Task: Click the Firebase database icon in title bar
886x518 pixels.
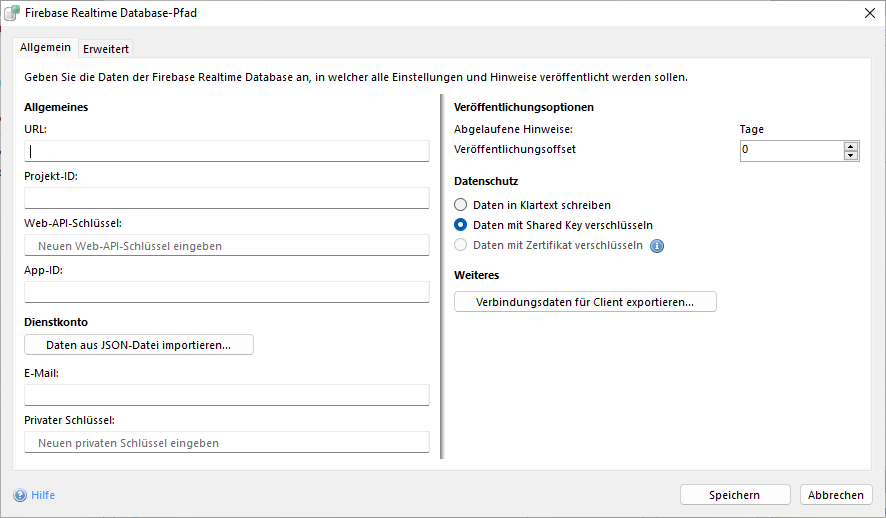Action: [12, 13]
